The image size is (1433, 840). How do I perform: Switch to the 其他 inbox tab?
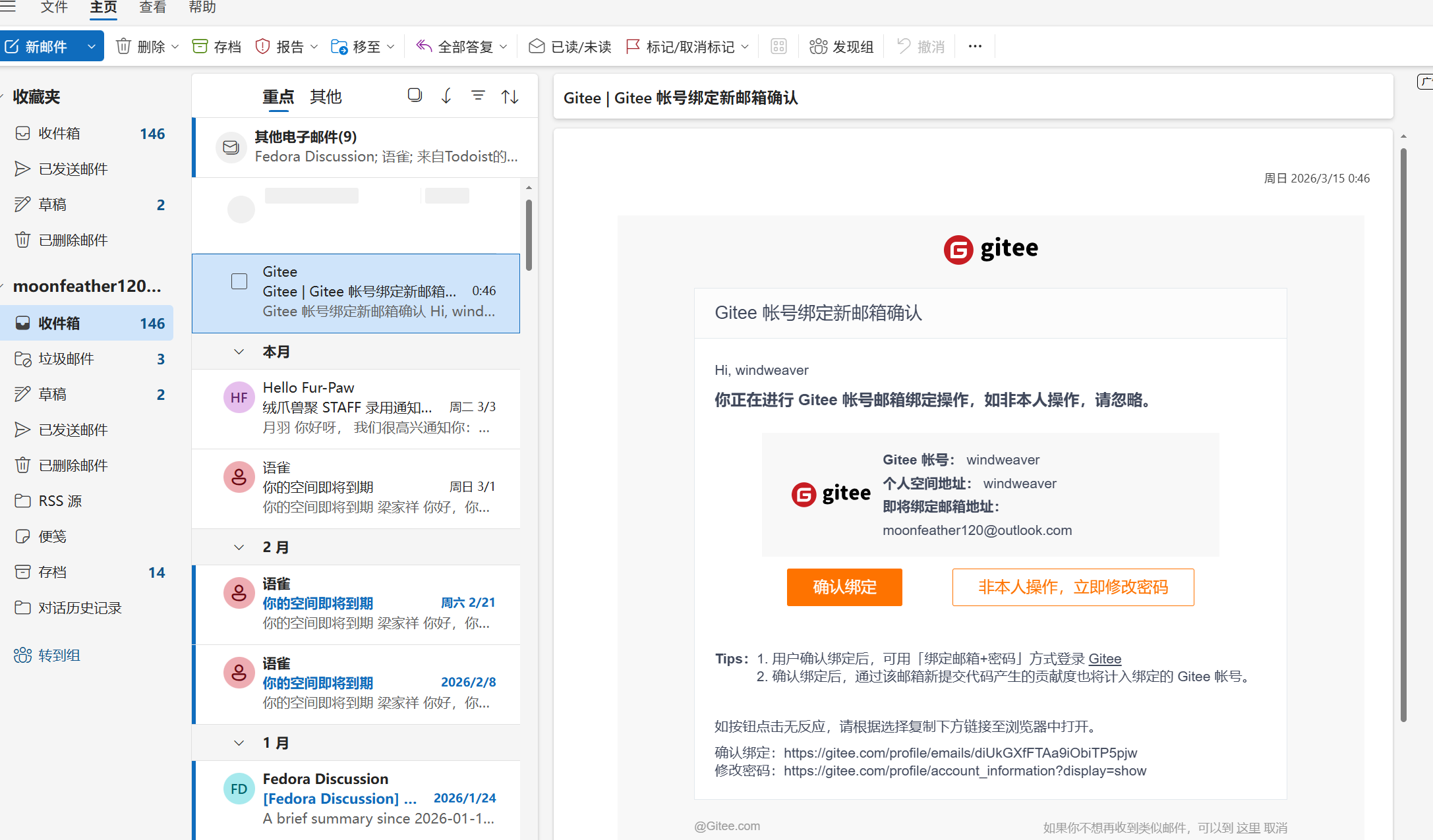tap(326, 97)
